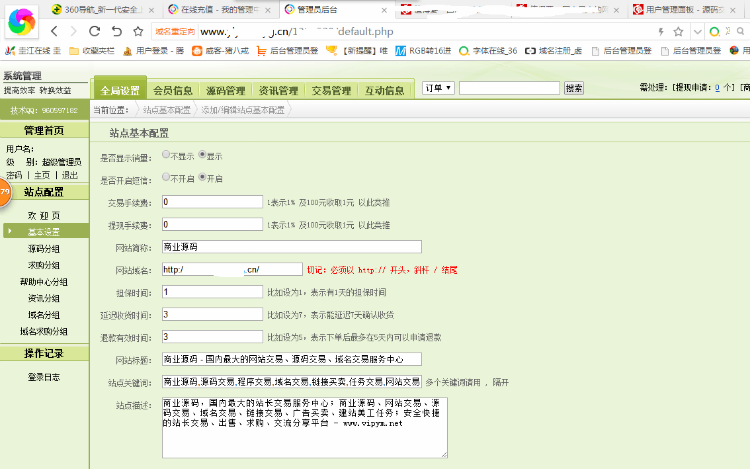Image resolution: width=750 pixels, height=469 pixels.
Task: Click the 网站简称 input field
Action: click(291, 246)
